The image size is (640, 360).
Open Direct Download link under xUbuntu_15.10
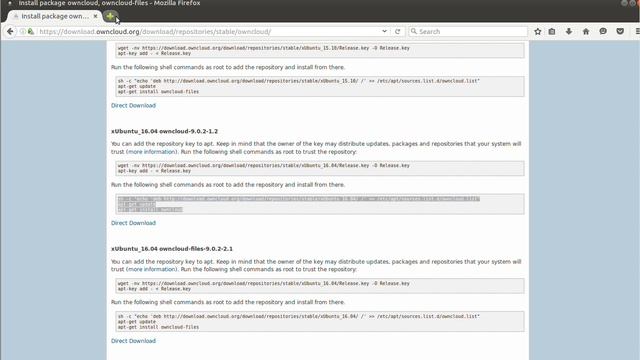point(133,105)
